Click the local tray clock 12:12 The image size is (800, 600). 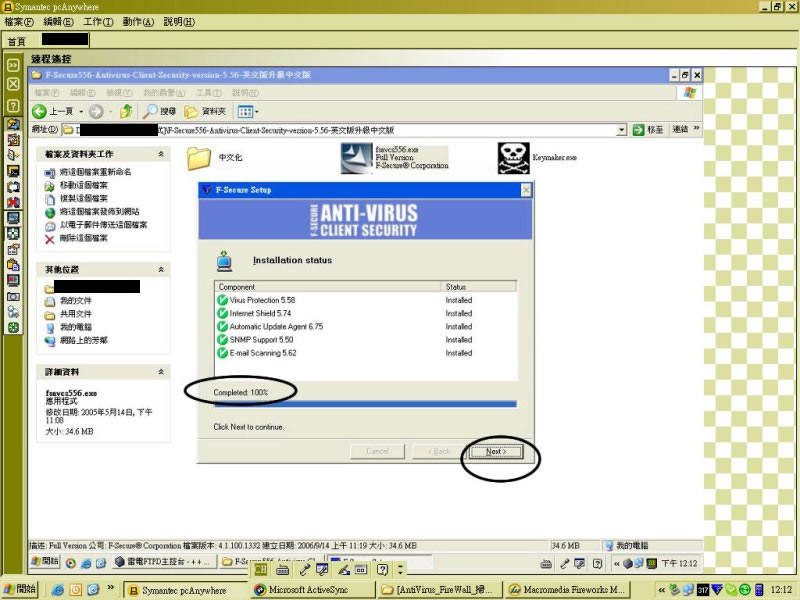[781, 590]
